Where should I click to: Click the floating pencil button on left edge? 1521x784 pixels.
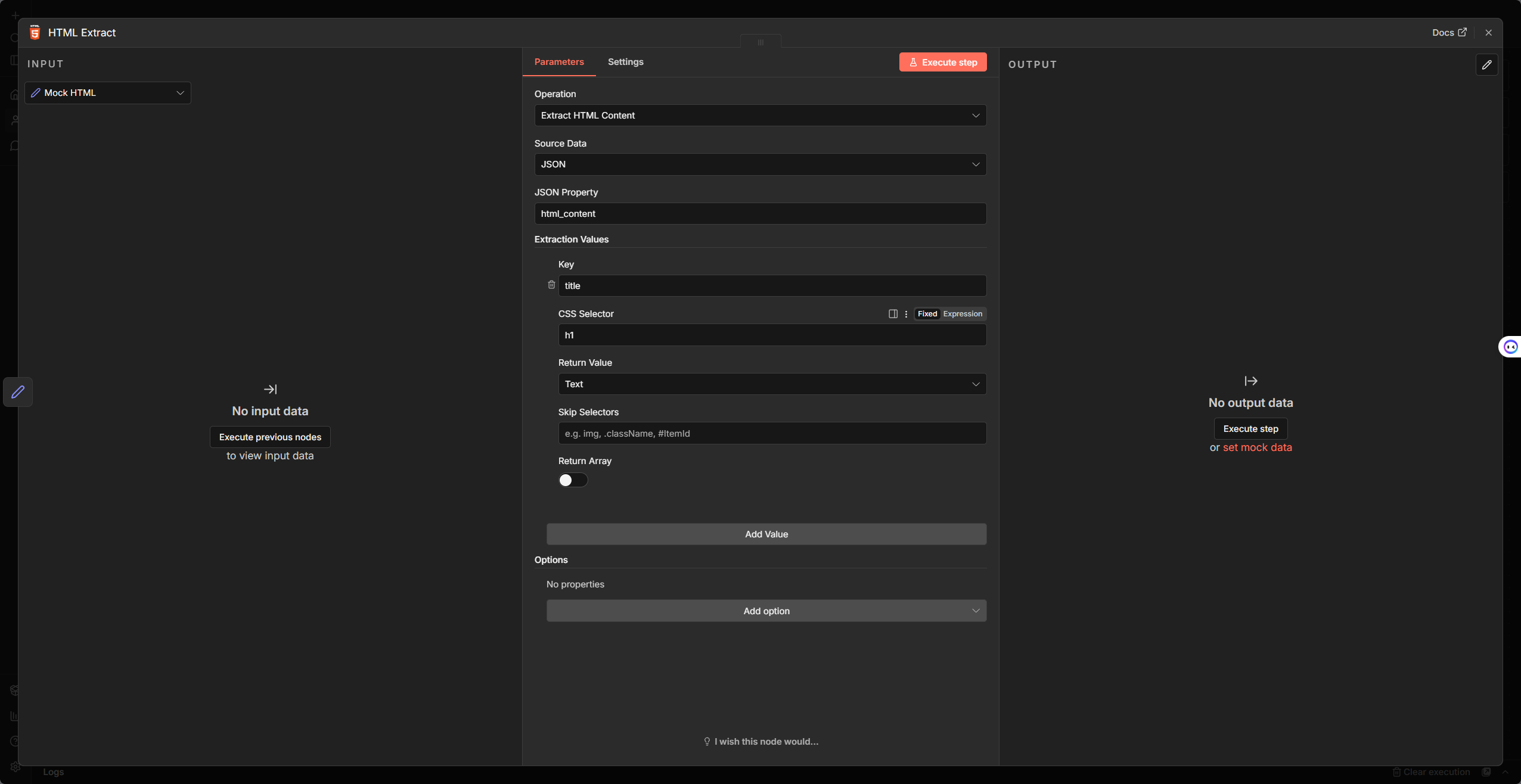coord(18,392)
